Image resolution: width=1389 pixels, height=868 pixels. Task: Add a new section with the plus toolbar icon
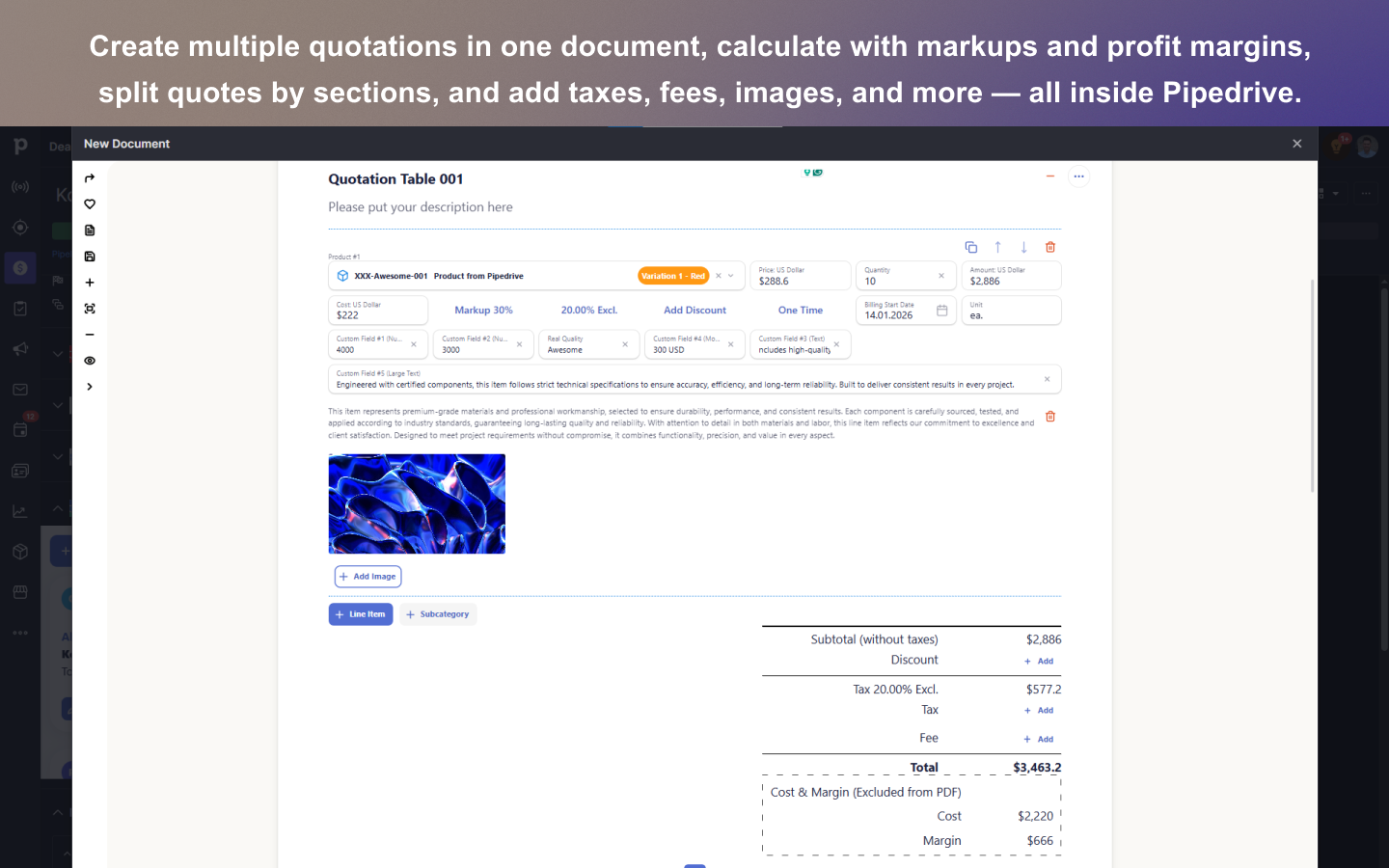[x=90, y=282]
